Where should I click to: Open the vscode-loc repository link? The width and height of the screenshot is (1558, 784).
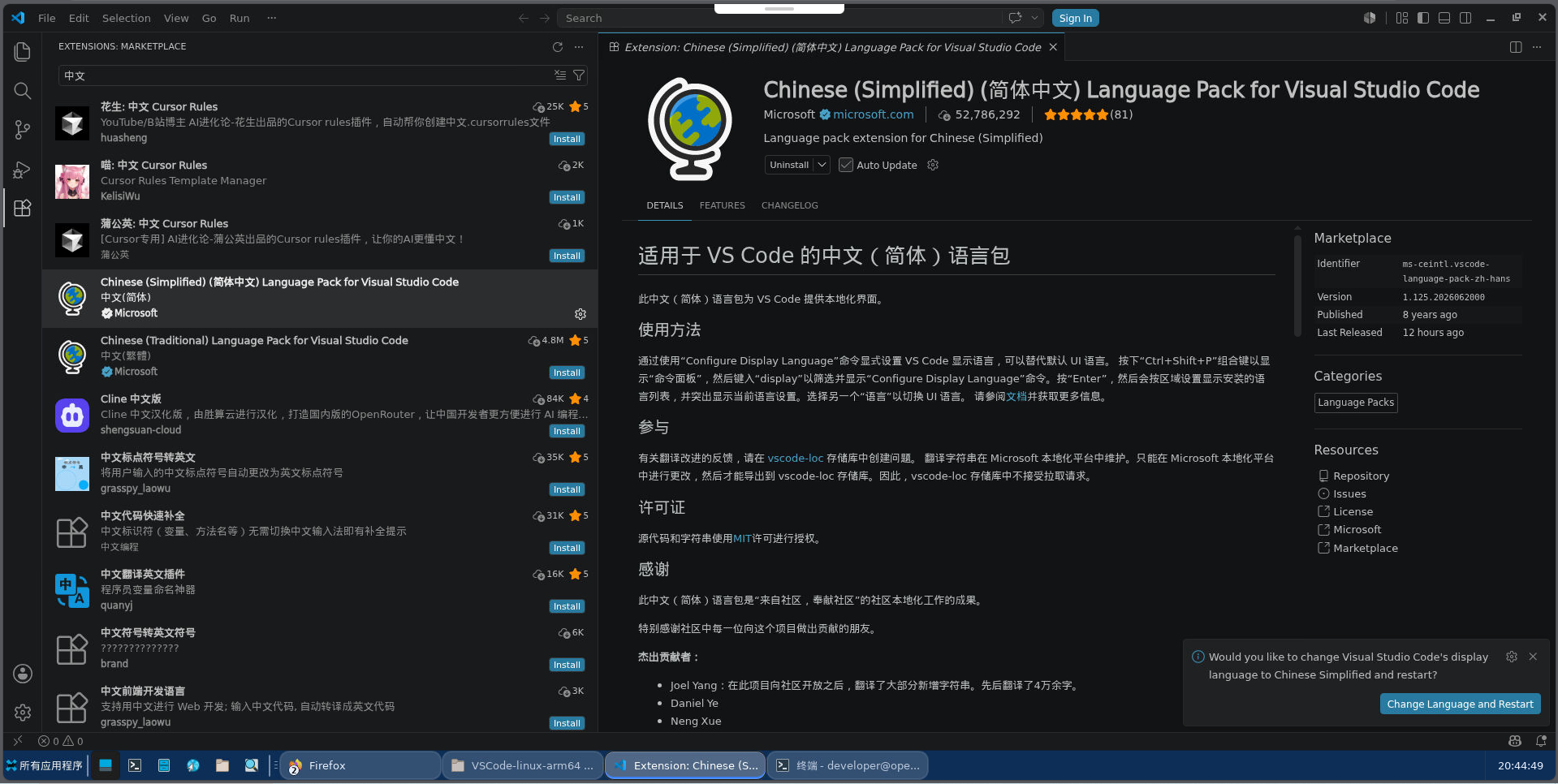coord(795,458)
